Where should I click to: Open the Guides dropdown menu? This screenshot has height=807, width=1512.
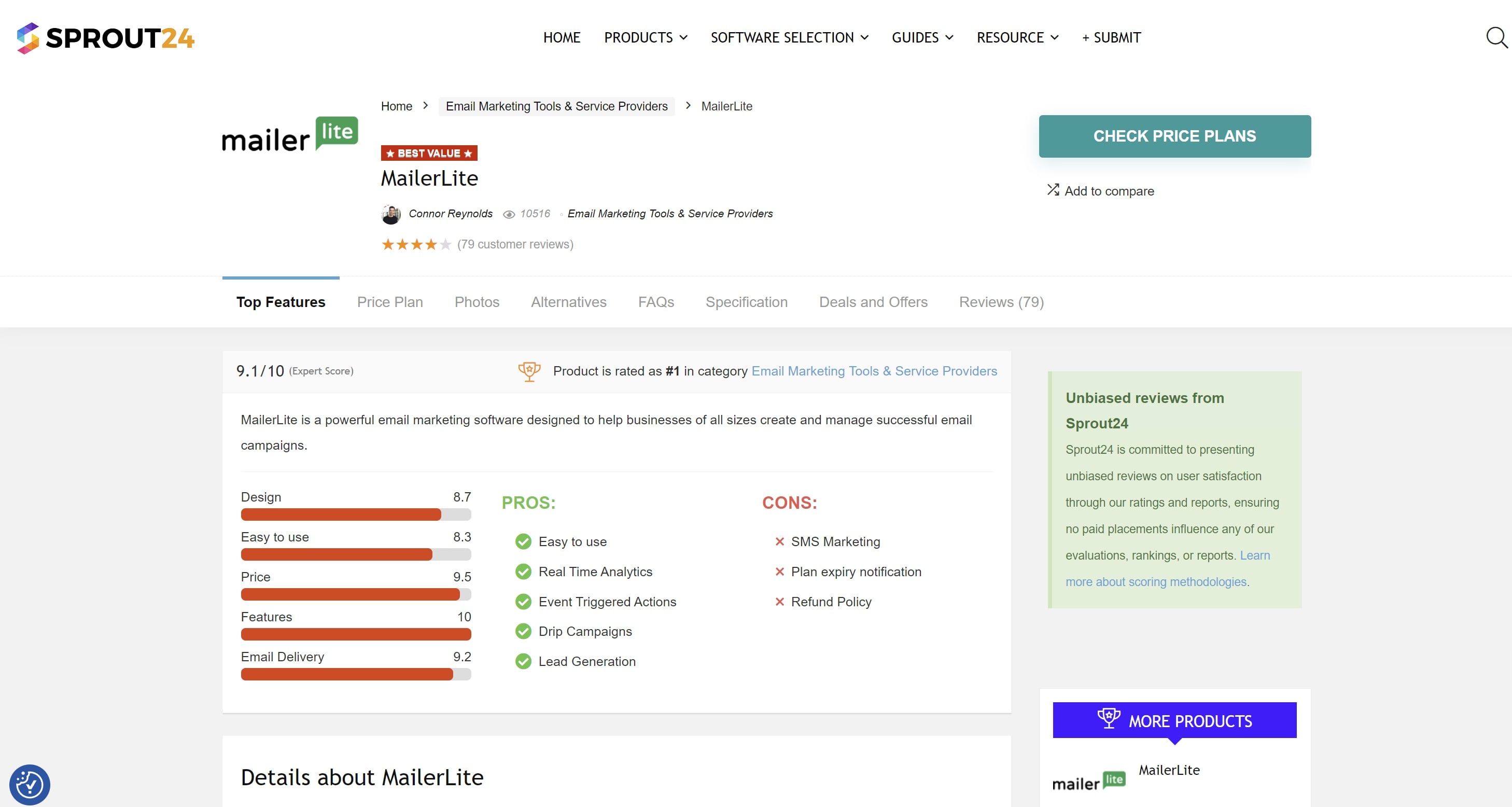pos(922,37)
